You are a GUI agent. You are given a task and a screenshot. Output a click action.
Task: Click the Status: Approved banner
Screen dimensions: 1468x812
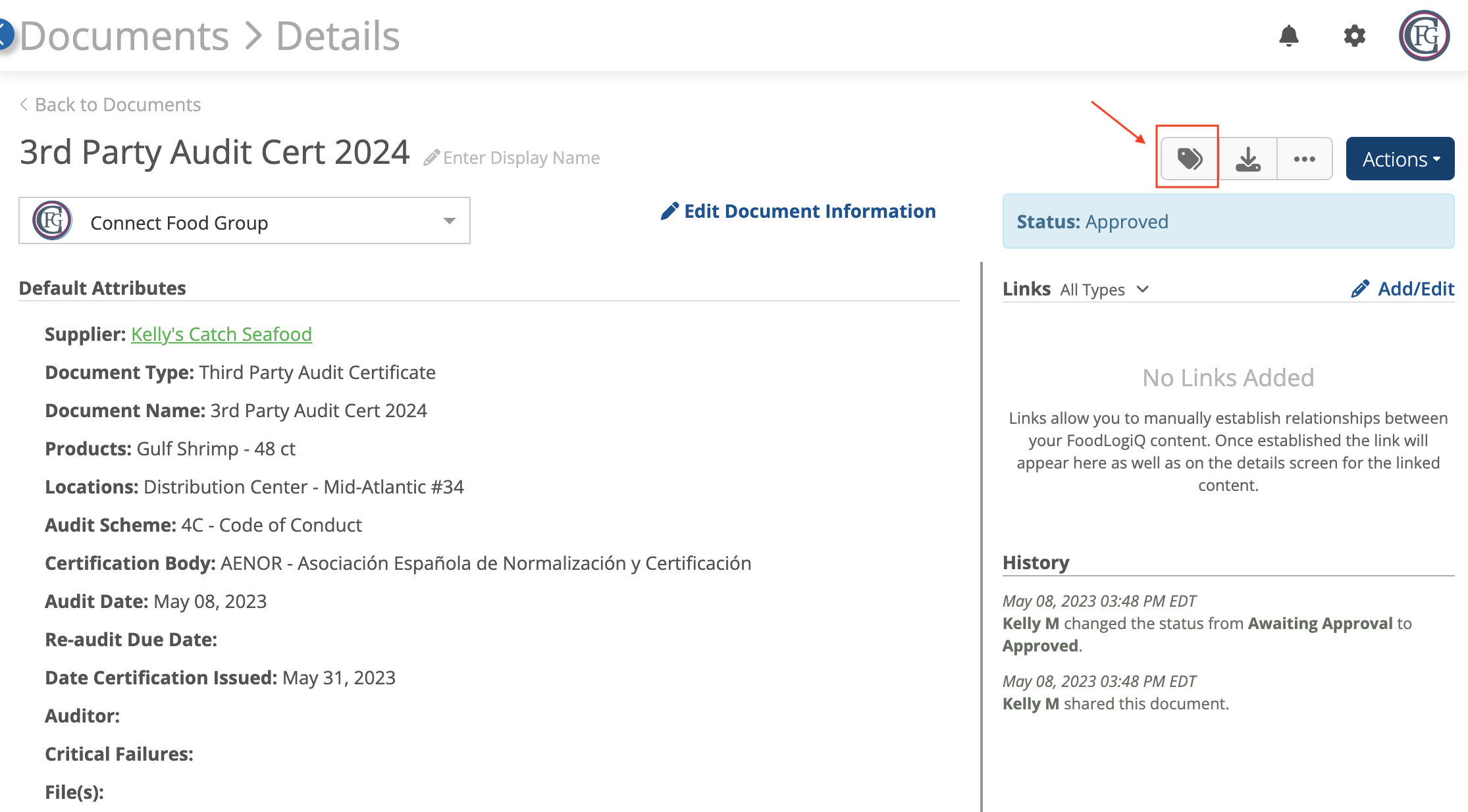tap(1228, 221)
